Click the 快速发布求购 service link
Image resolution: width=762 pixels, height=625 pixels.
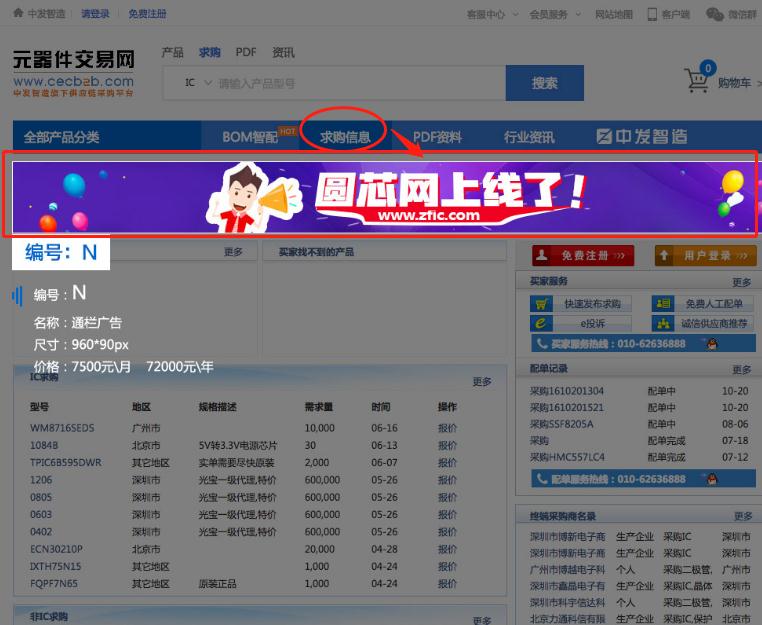(592, 304)
